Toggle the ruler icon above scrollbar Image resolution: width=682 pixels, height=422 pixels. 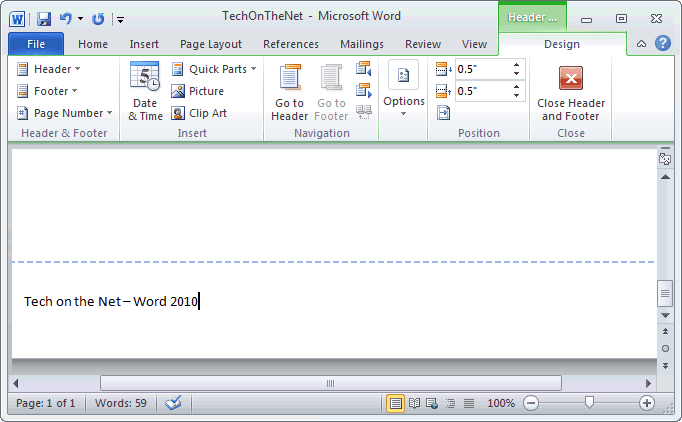point(665,159)
